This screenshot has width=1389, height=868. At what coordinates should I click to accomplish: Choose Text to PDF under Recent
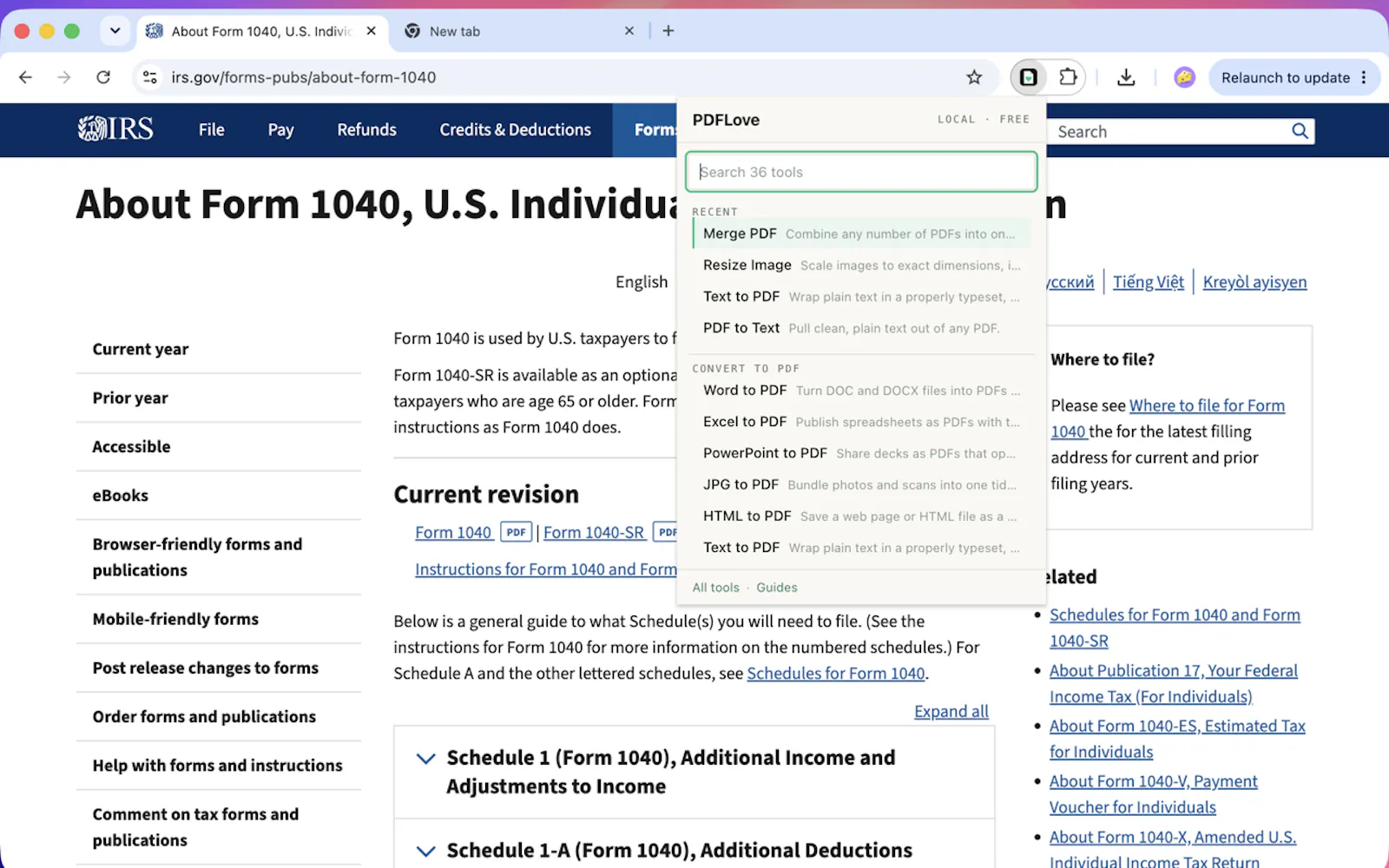click(x=861, y=296)
